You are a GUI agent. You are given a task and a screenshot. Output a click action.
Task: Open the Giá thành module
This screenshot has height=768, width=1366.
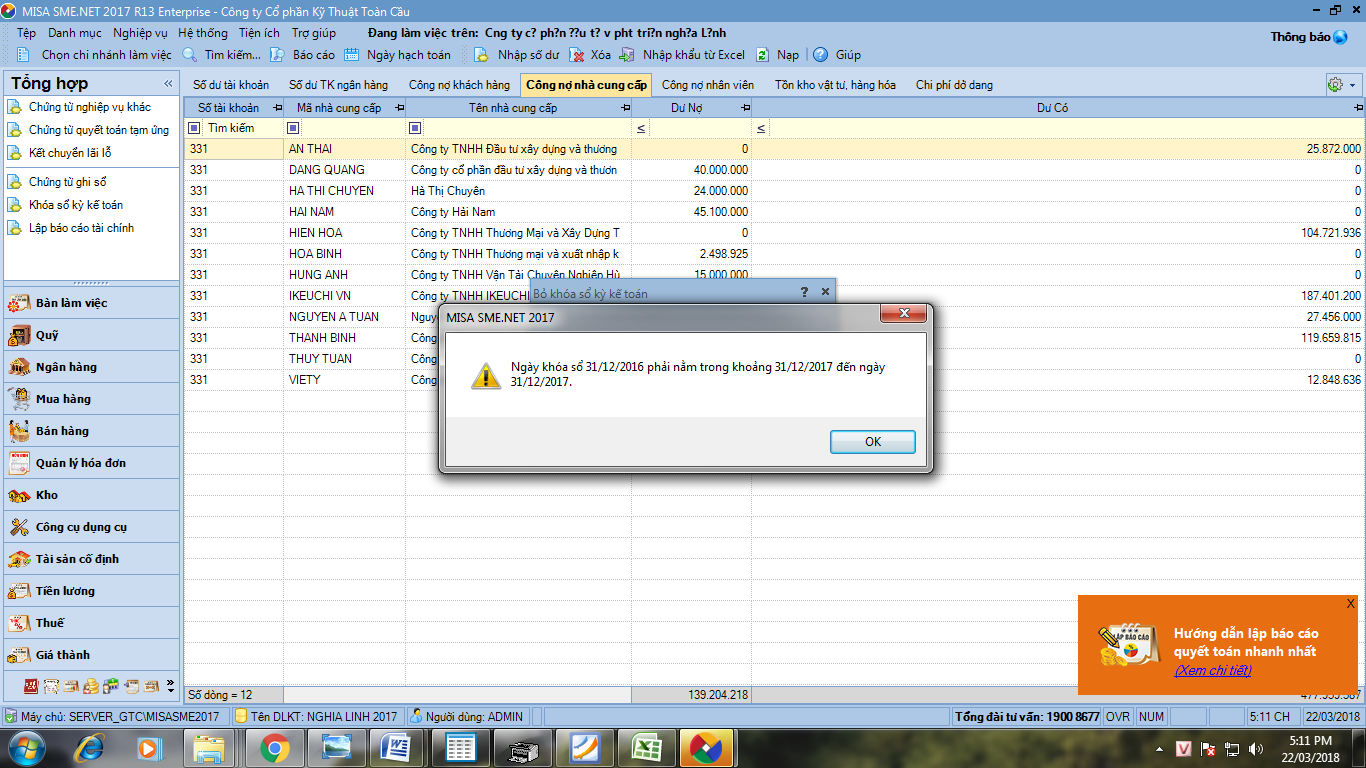[x=91, y=655]
